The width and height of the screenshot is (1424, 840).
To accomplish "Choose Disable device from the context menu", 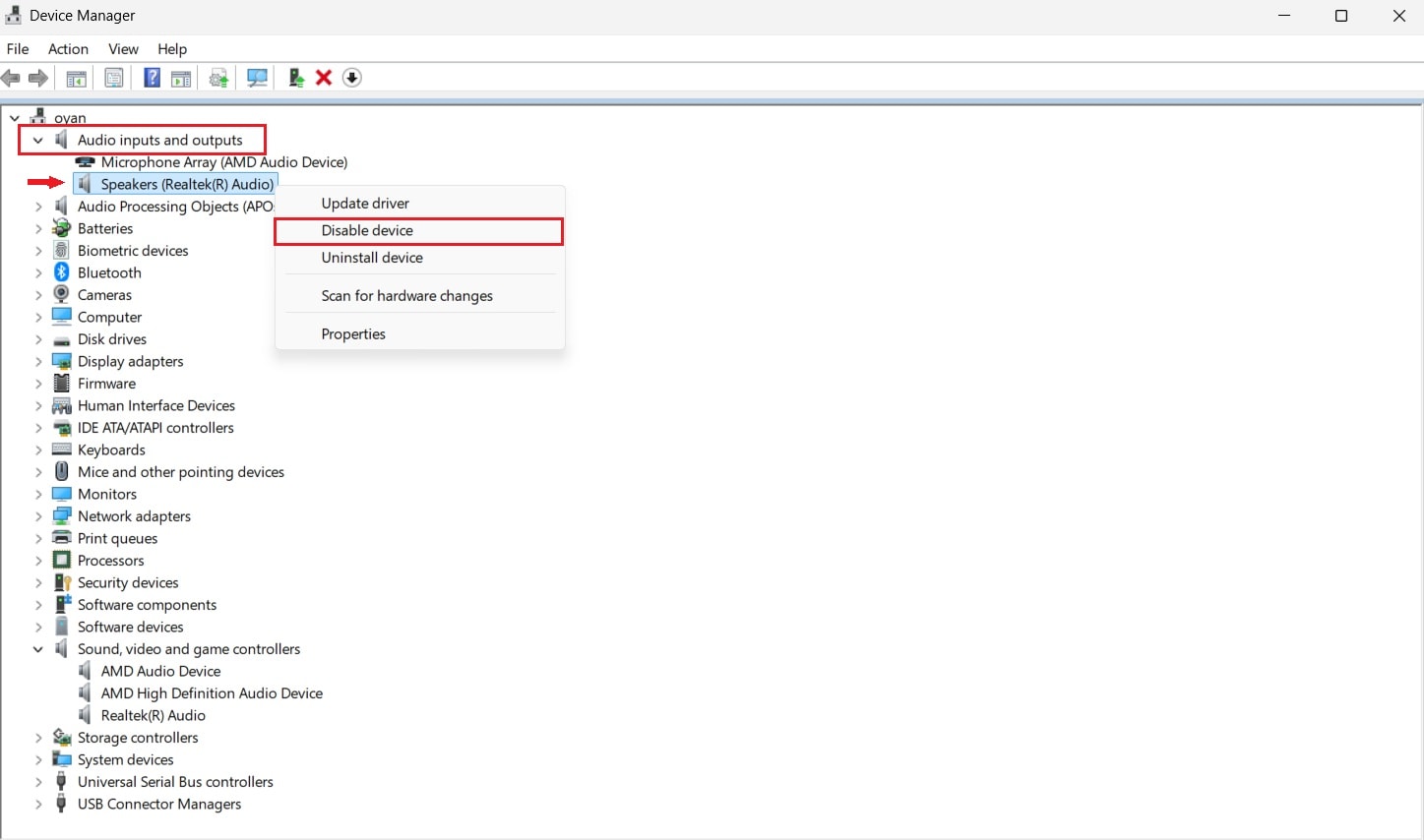I will tap(420, 230).
